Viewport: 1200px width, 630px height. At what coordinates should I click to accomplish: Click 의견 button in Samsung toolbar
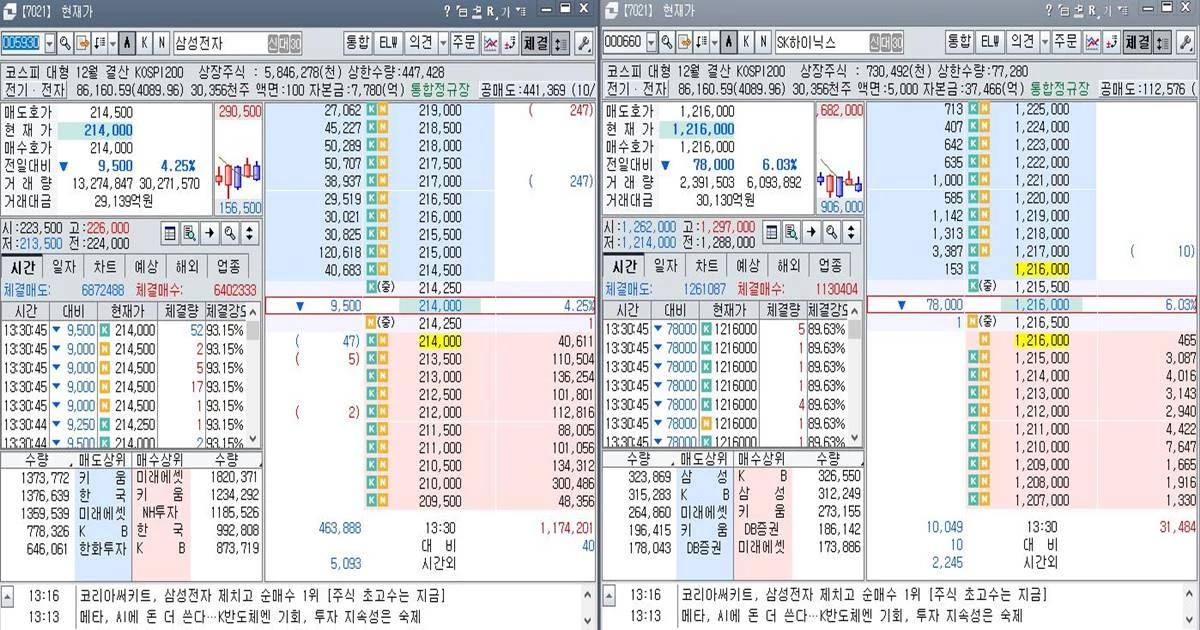click(x=421, y=43)
